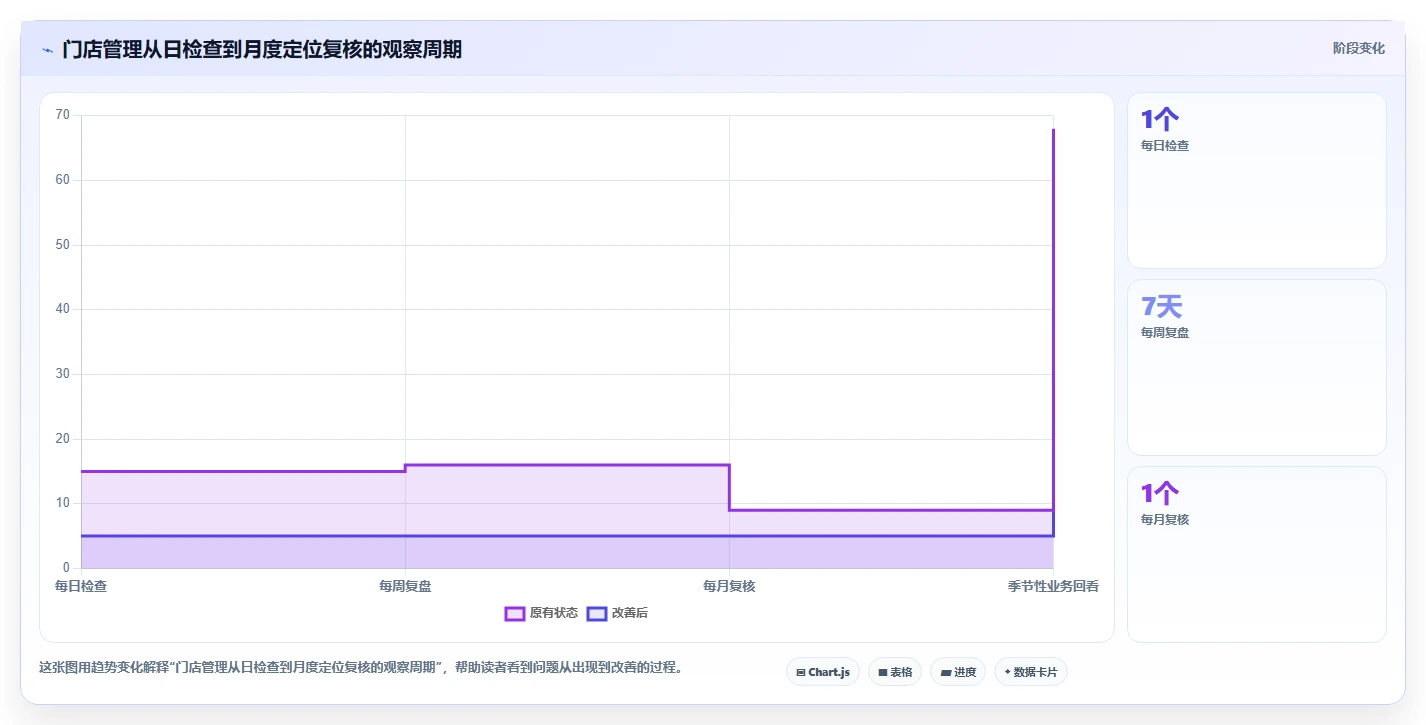Select the 数据卡片 tag
The width and height of the screenshot is (1426, 725).
click(1030, 672)
